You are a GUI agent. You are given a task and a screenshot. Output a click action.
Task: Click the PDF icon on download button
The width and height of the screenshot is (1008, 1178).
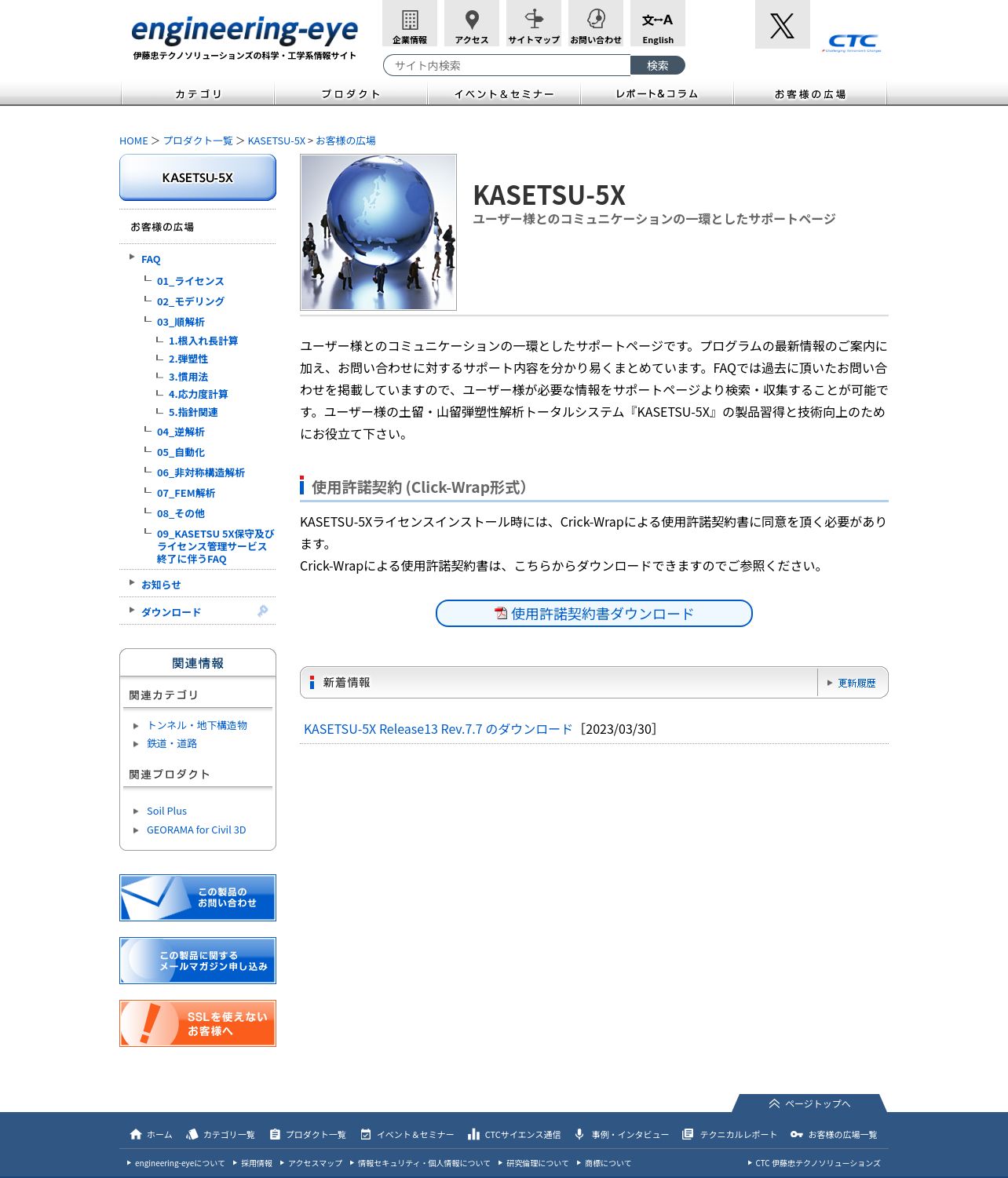tap(501, 613)
